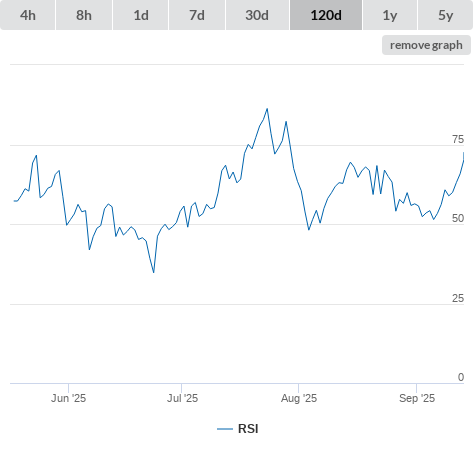Switch to the 8h time range
The height and width of the screenshot is (455, 474).
click(84, 15)
